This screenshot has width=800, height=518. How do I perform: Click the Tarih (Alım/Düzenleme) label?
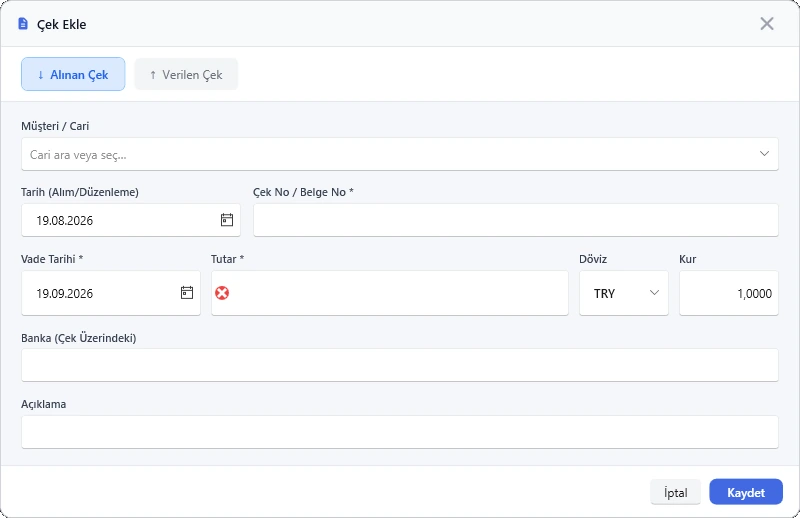pos(80,192)
